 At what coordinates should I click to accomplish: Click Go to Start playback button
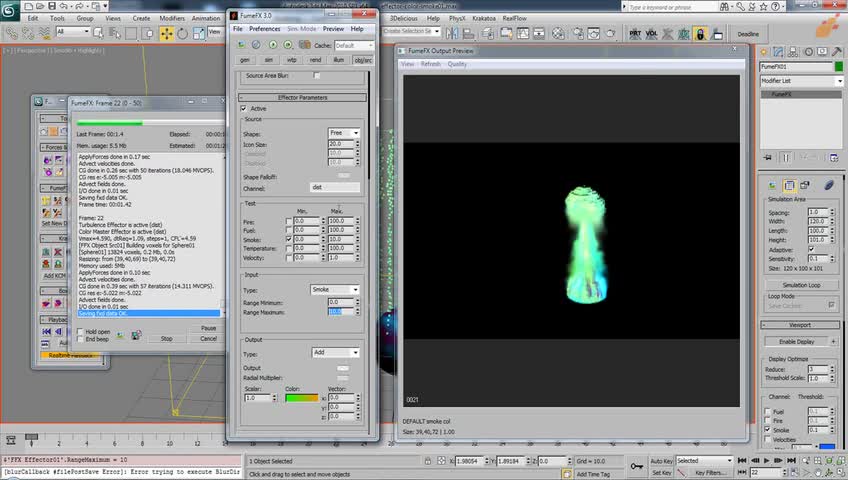tap(743, 461)
